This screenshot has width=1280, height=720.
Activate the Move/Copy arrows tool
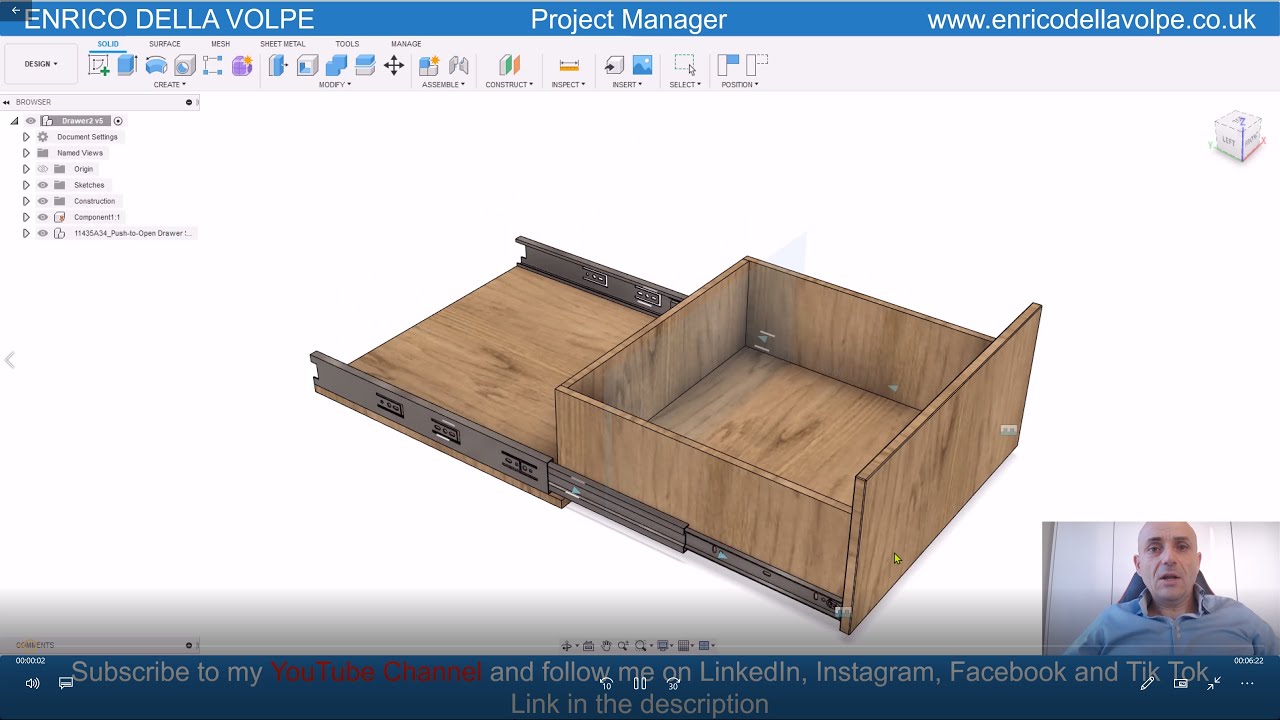[394, 66]
